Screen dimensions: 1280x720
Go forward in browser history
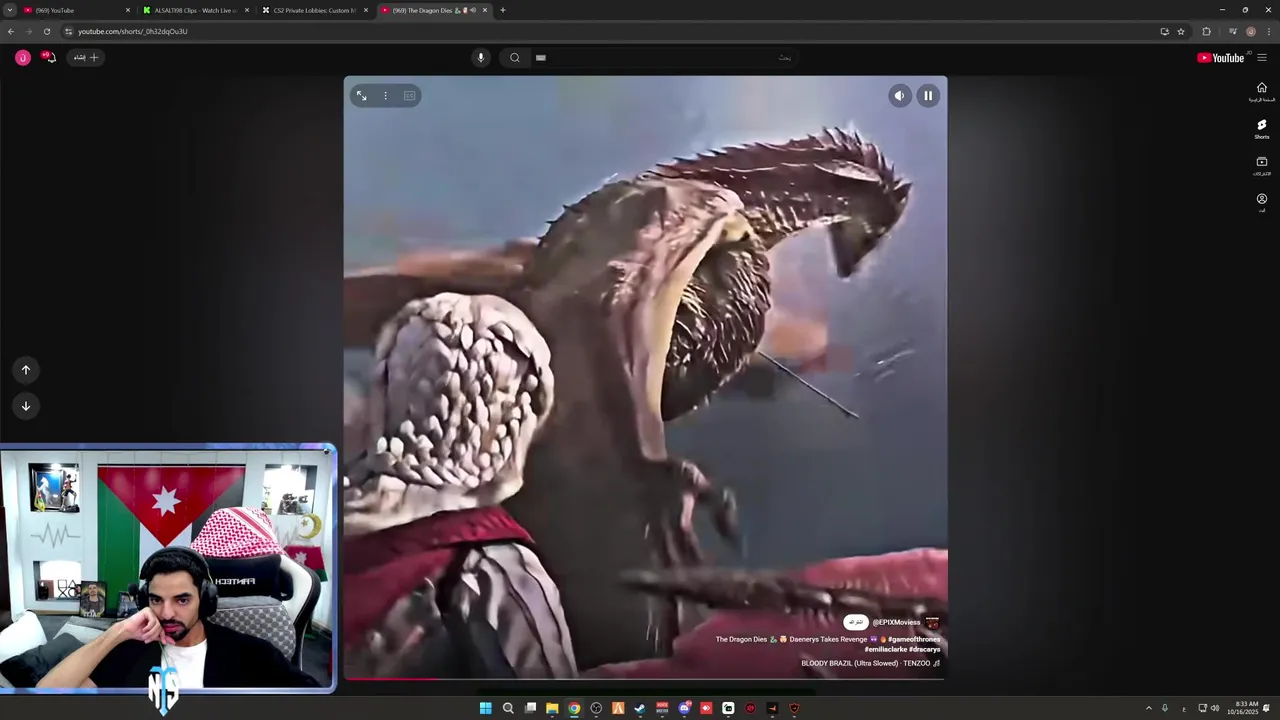coord(29,31)
